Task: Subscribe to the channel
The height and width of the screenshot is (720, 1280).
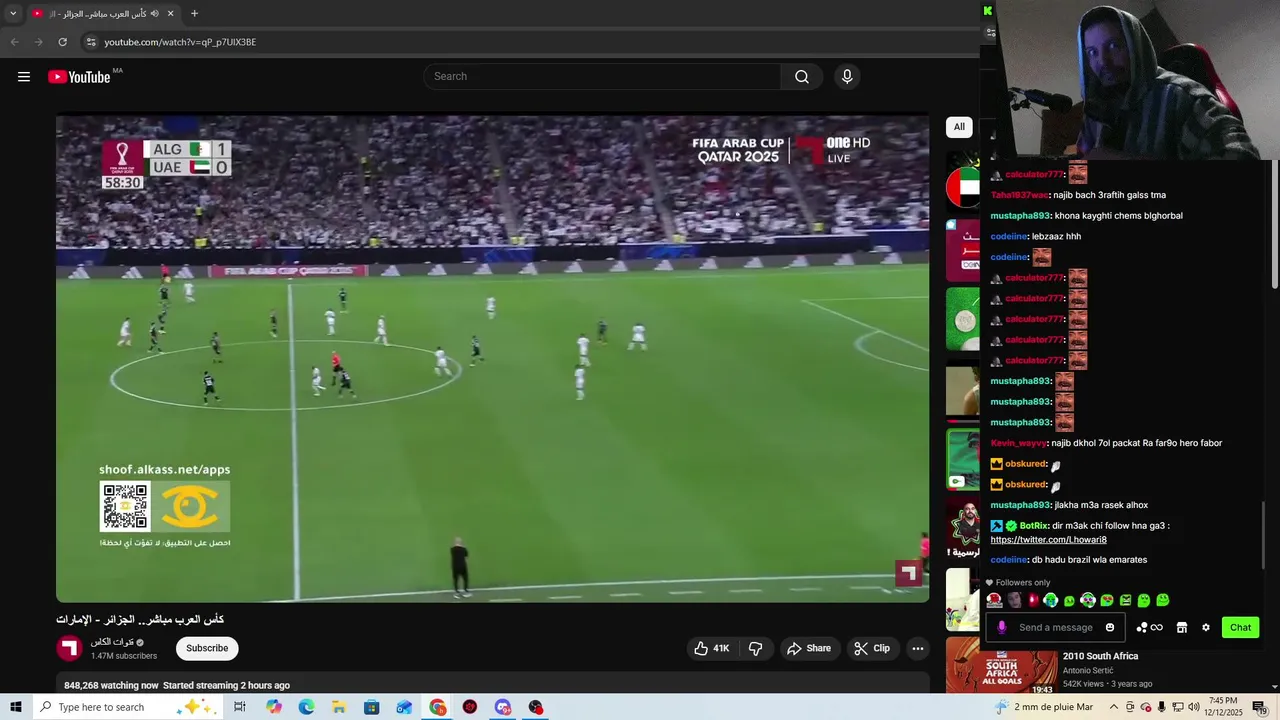Action: coord(207,648)
